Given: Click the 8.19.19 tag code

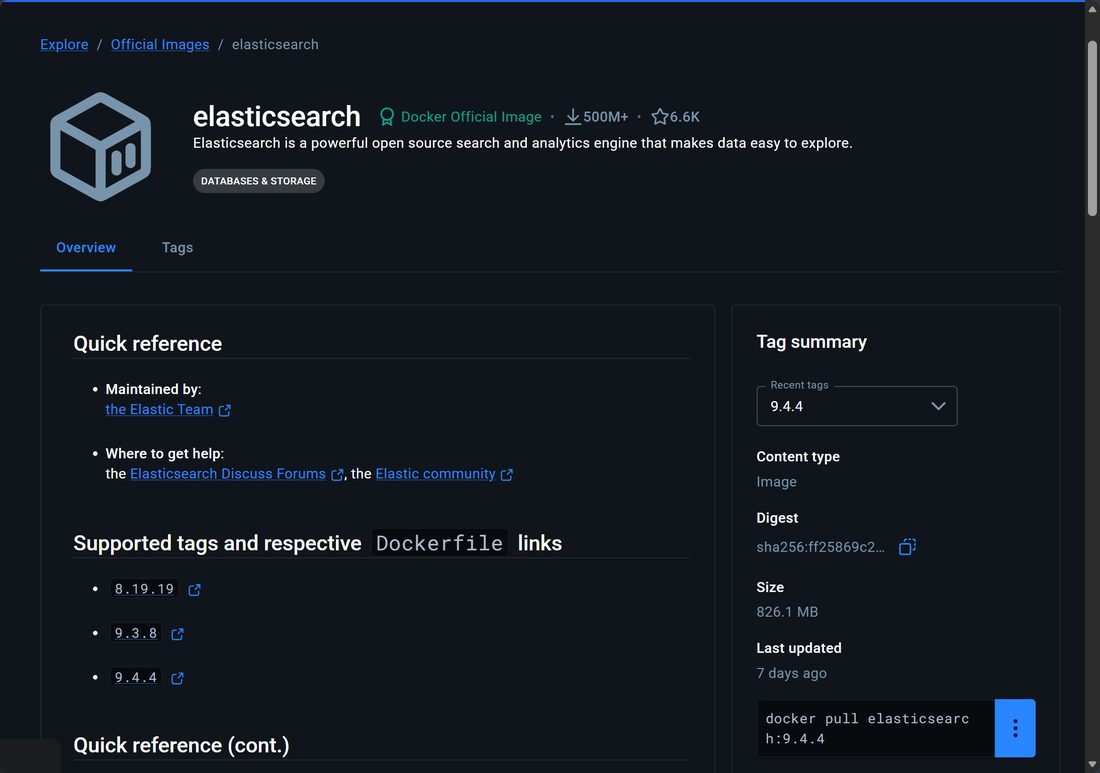Looking at the screenshot, I should (x=145, y=589).
